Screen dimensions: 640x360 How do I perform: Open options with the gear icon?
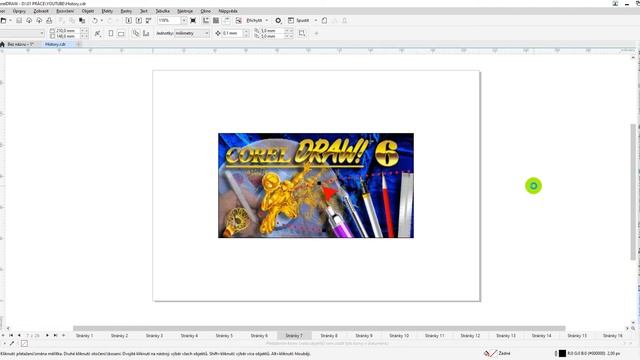(278, 20)
